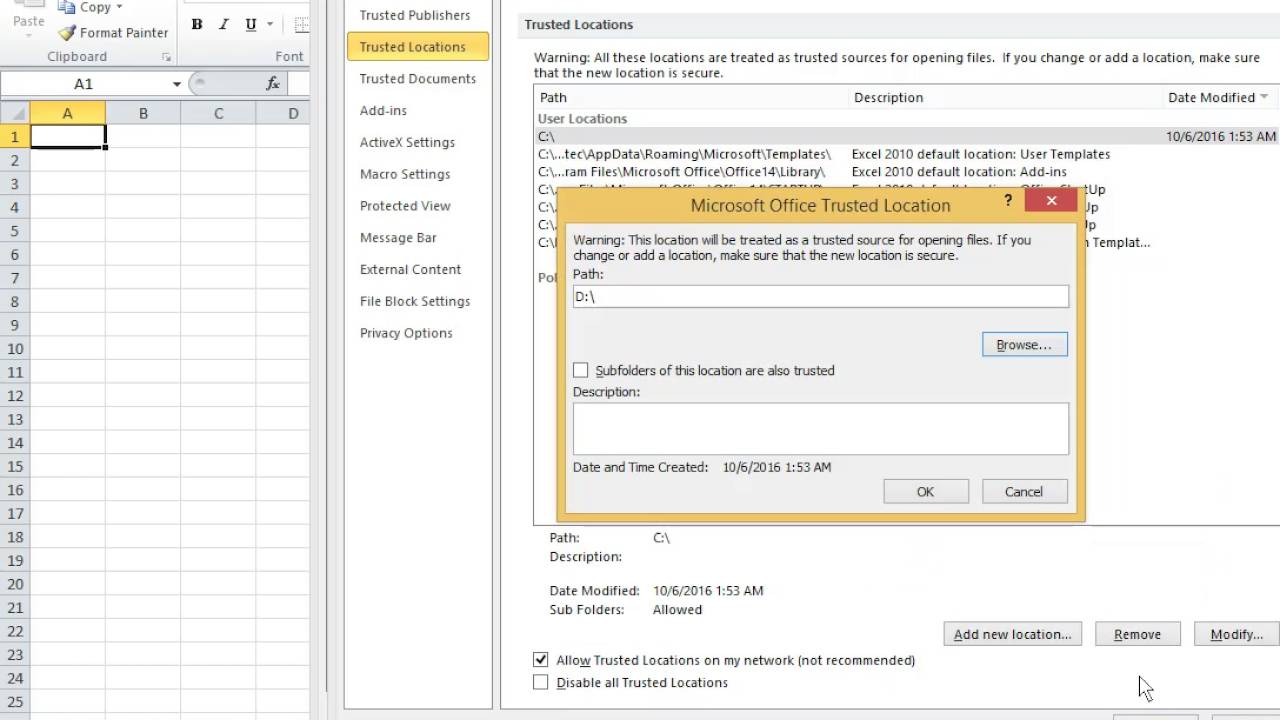Select row 10 header
This screenshot has width=1280, height=720.
tap(15, 348)
